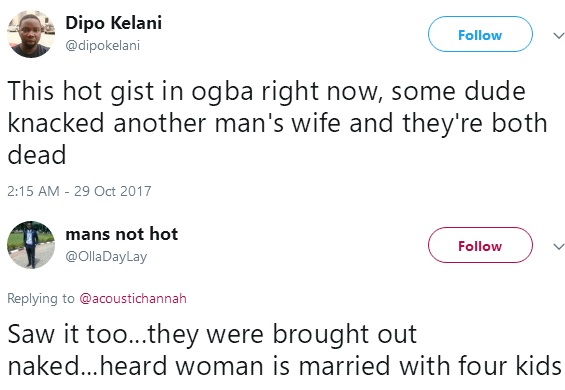Click the word 'dead' ending the first tweet

[x=37, y=155]
